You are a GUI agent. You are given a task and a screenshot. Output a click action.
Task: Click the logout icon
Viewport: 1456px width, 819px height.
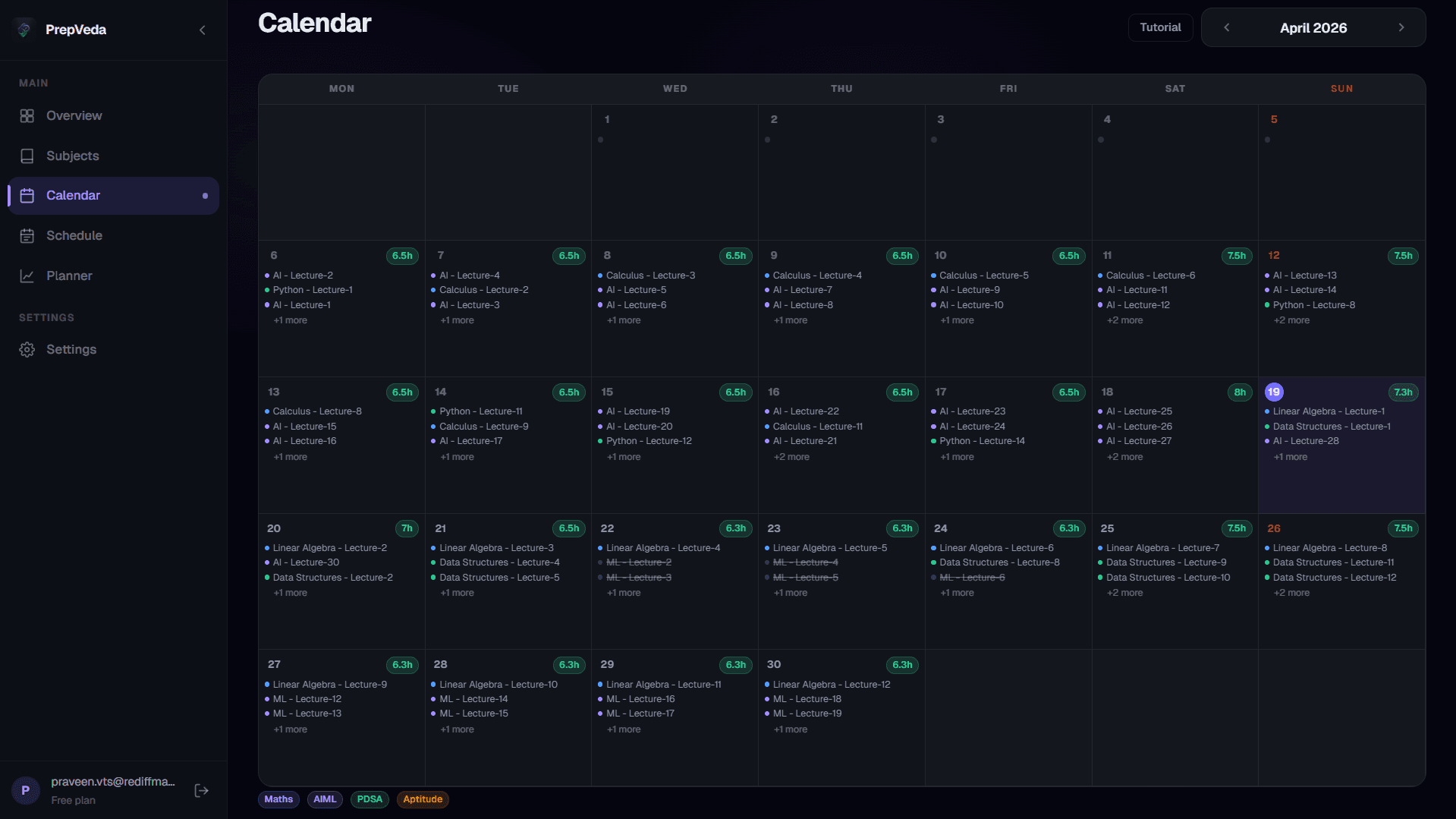pos(202,790)
